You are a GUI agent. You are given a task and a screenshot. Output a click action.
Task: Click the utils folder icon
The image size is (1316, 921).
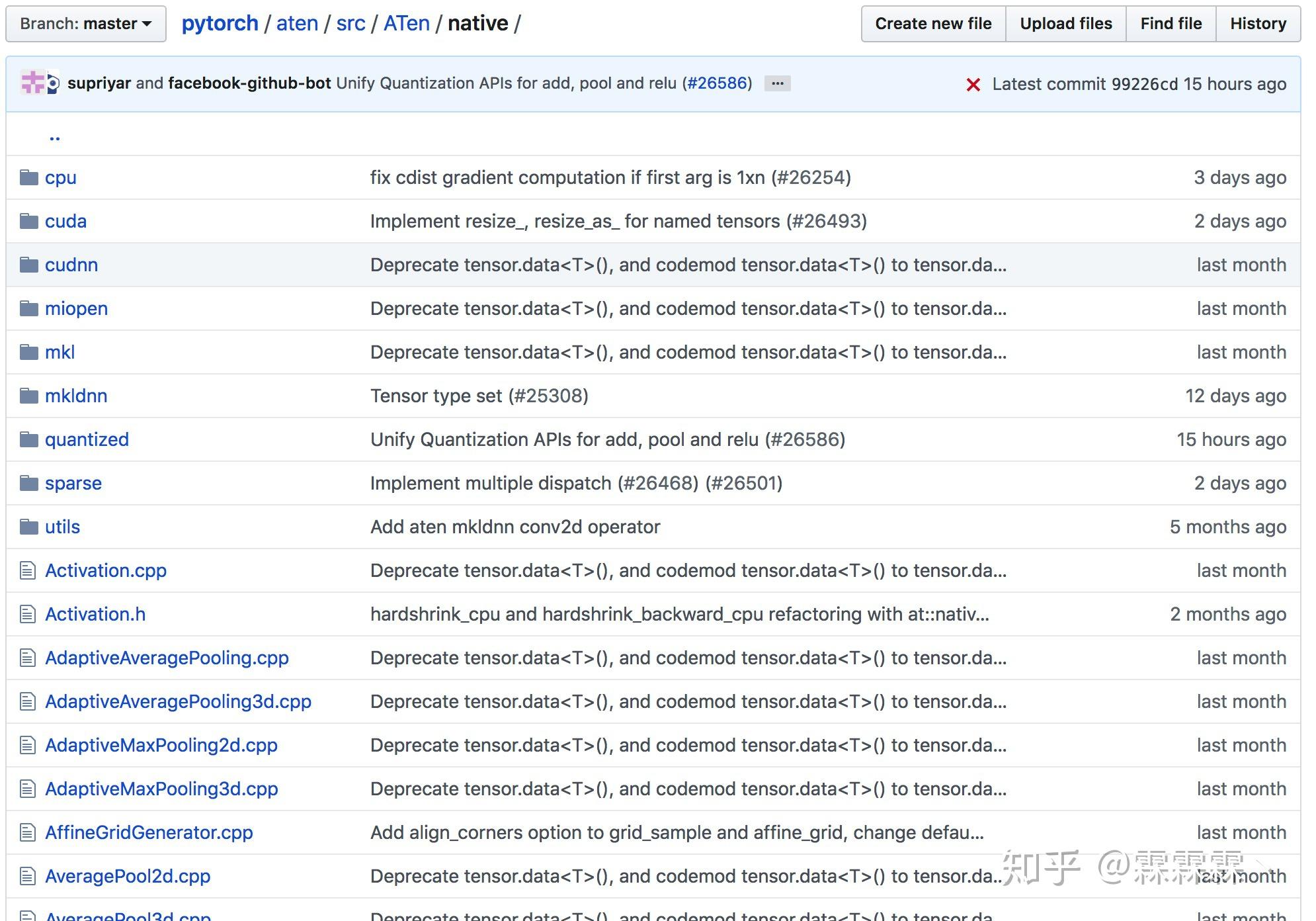(x=29, y=527)
